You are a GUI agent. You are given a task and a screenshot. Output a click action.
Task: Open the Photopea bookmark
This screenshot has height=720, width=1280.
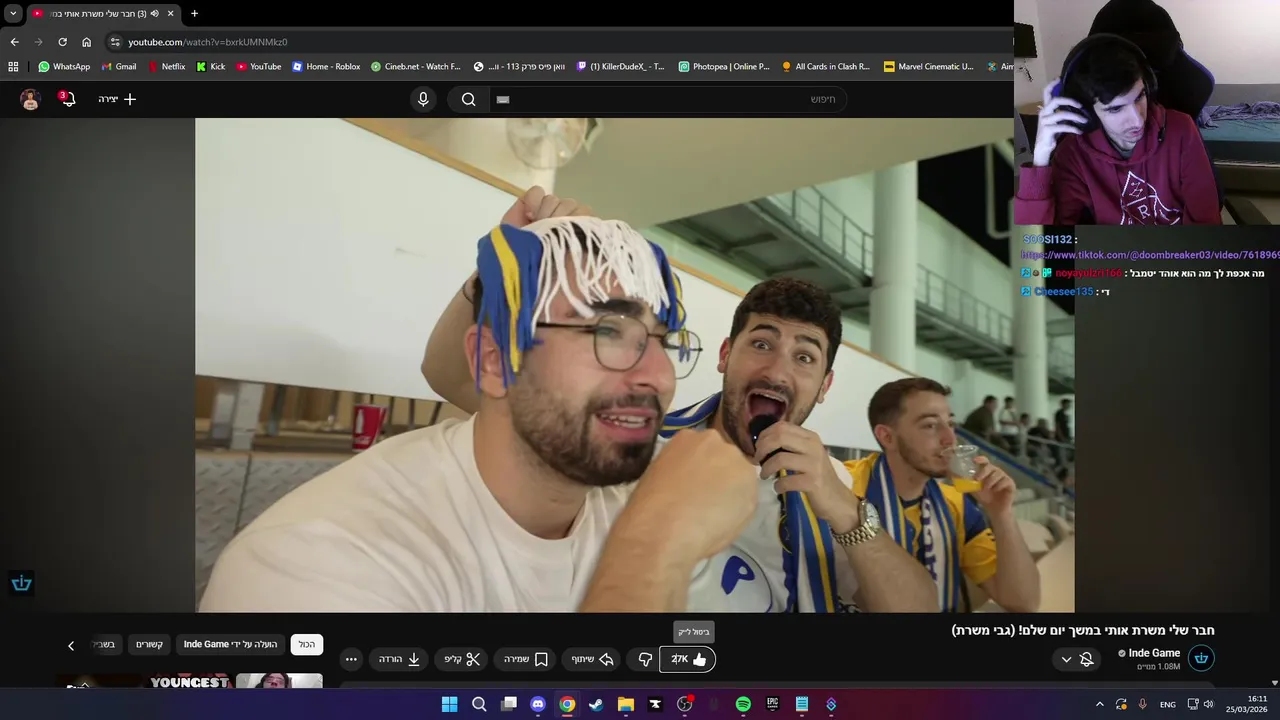(724, 67)
